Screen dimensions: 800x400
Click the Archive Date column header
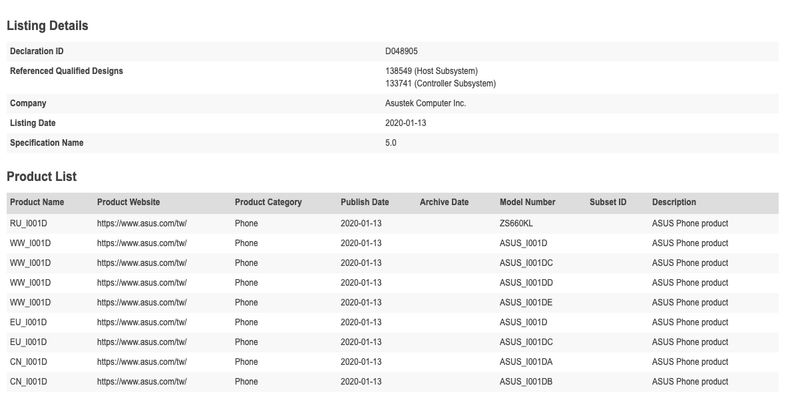tap(444, 202)
